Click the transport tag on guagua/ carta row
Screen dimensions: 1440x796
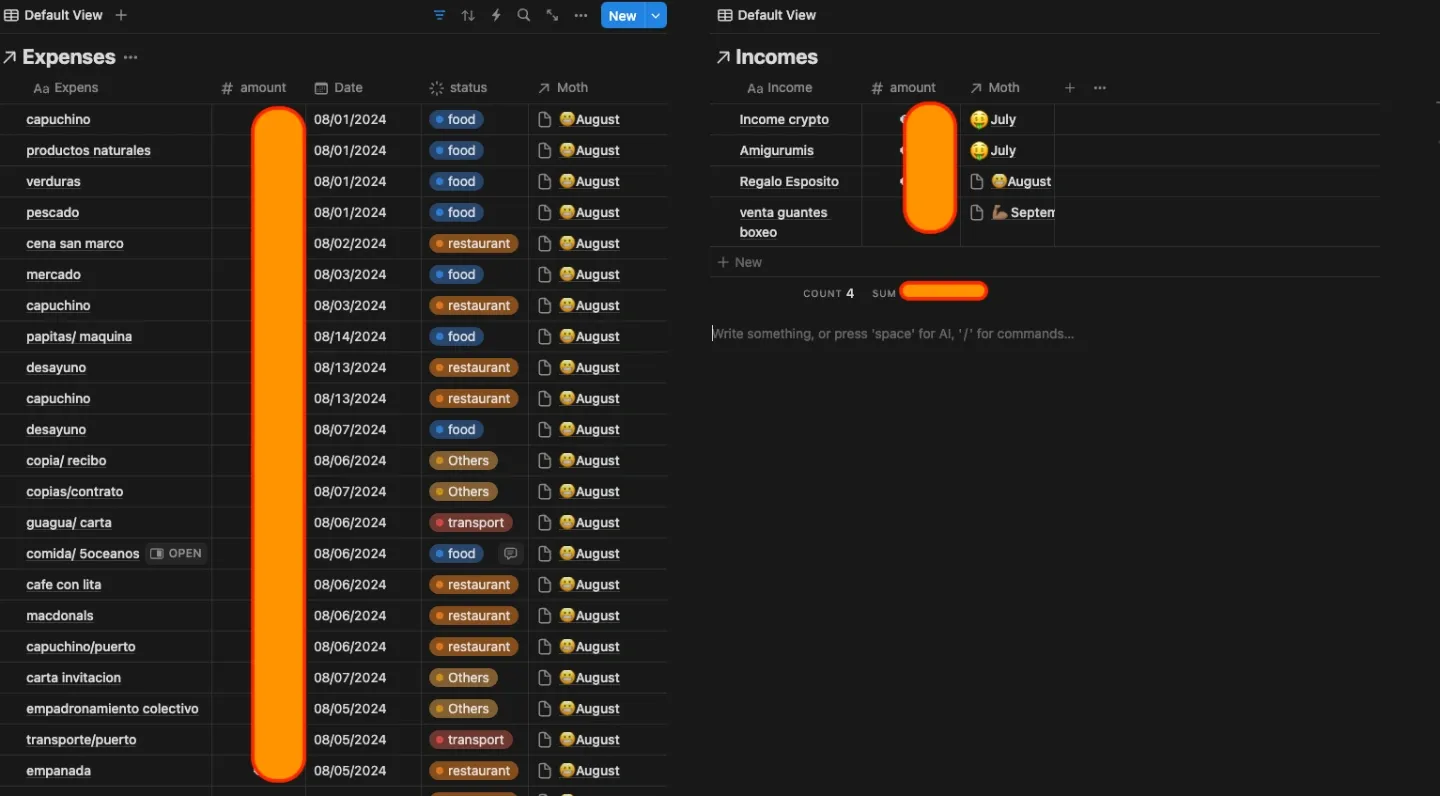click(471, 523)
